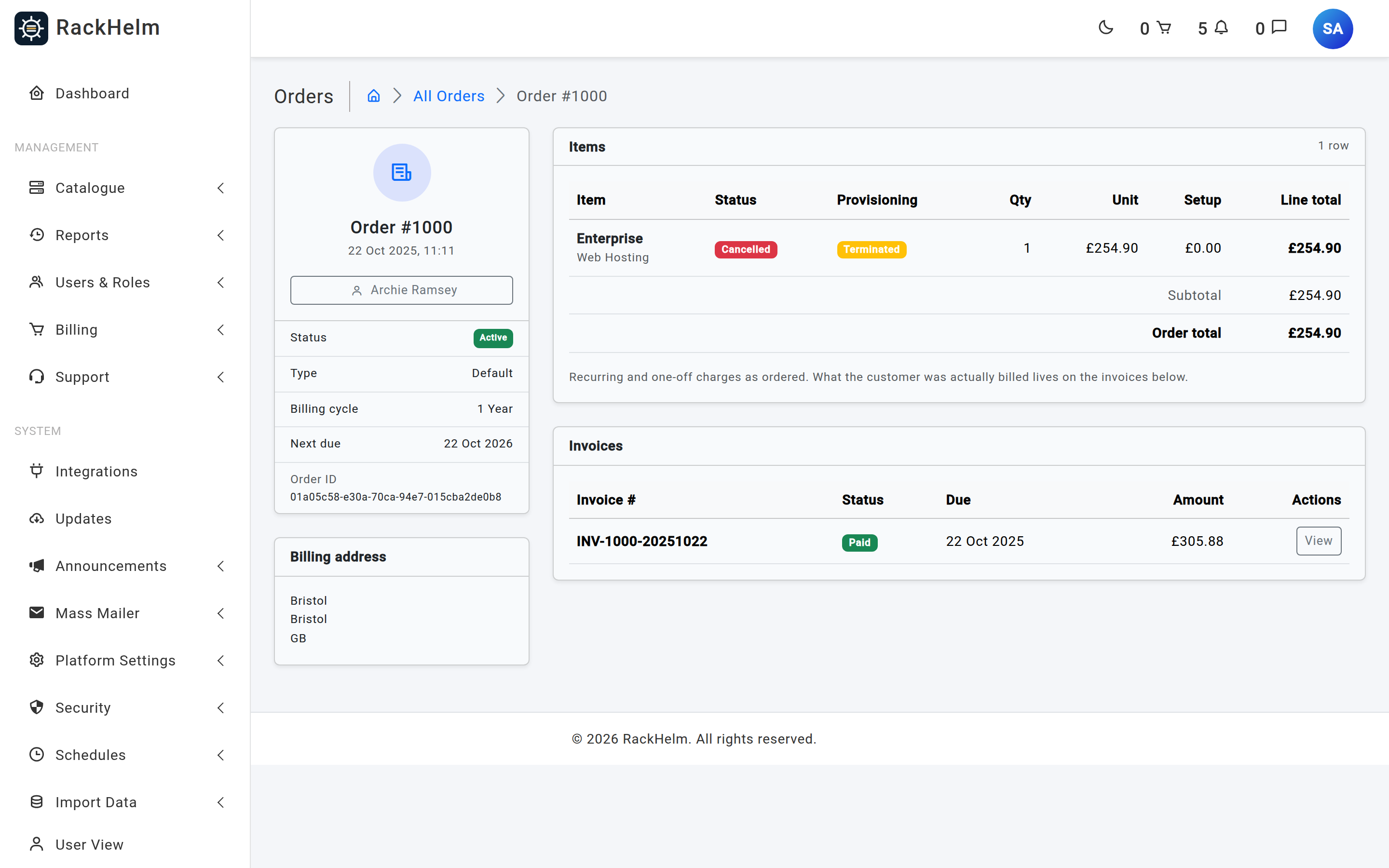Expand the Schedules menu chevron
Screen dimensions: 1389x868
[220, 755]
